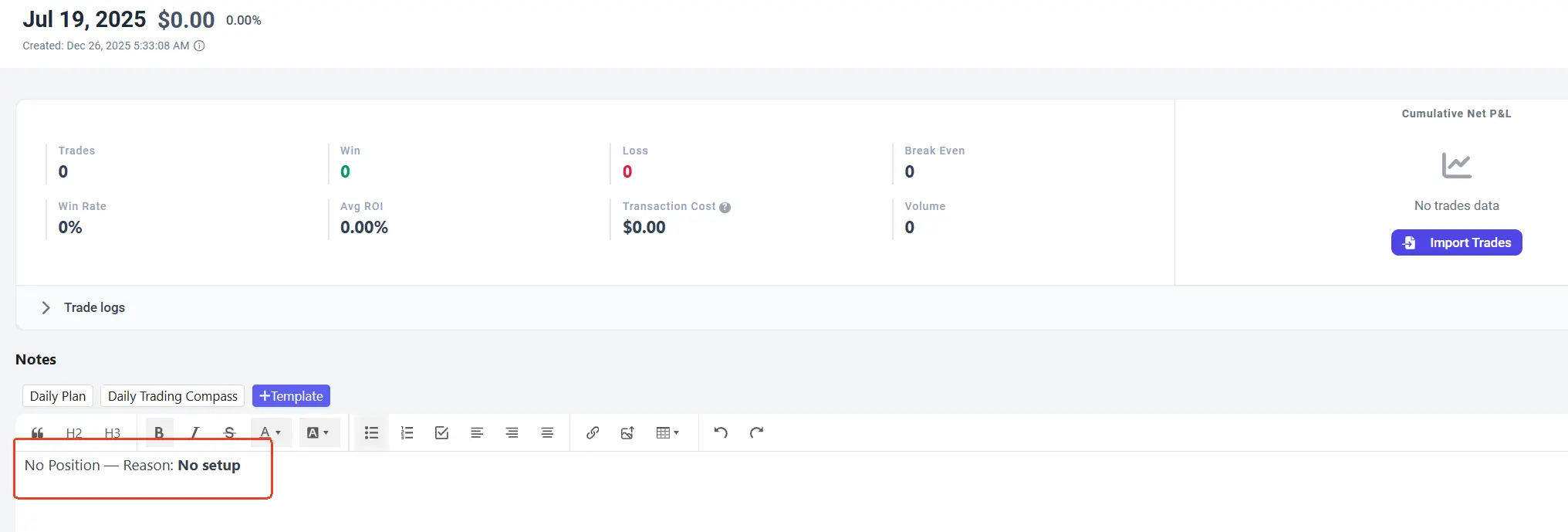
Task: Insert a hyperlink
Action: tap(593, 433)
